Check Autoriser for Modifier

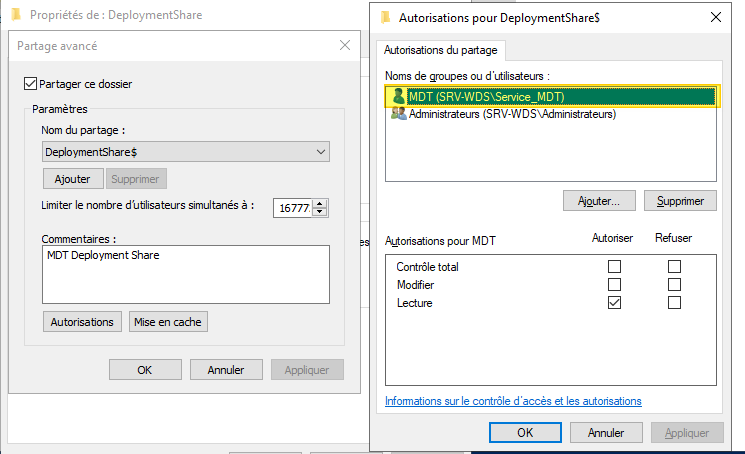[614, 284]
